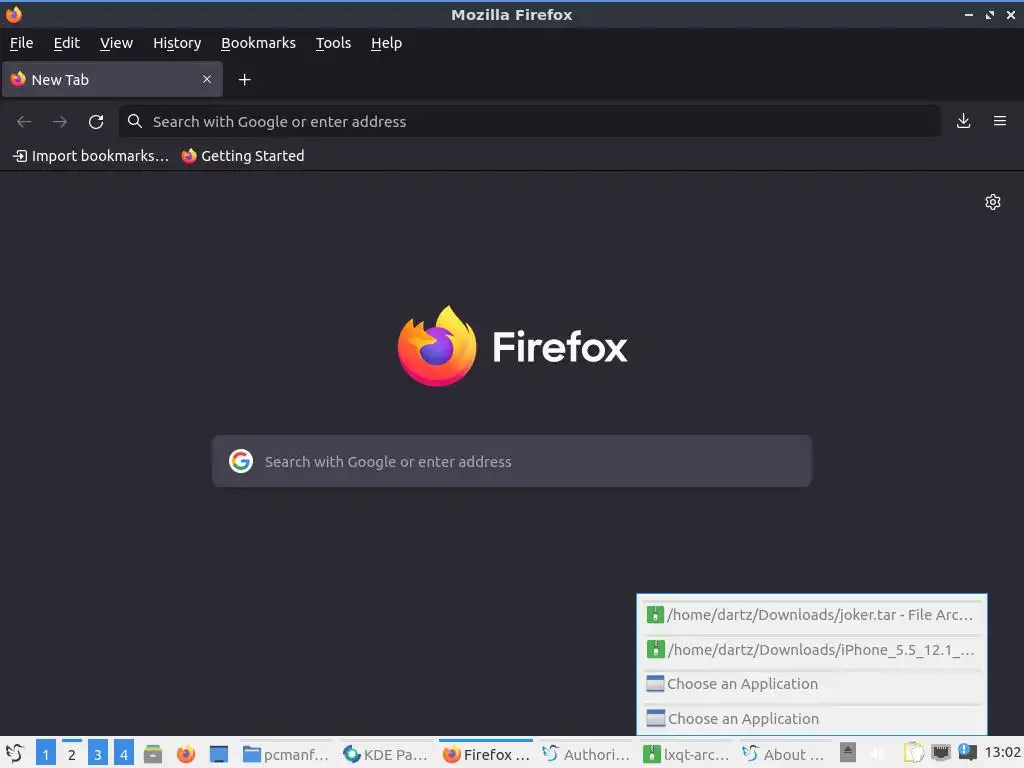This screenshot has height=768, width=1024.
Task: Open the downloads panel
Action: 963,121
